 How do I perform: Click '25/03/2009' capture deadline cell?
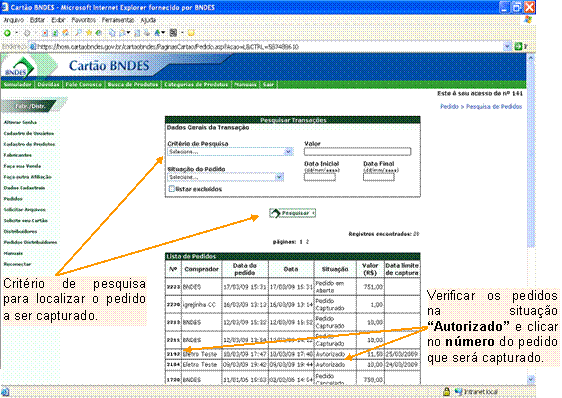(x=401, y=354)
